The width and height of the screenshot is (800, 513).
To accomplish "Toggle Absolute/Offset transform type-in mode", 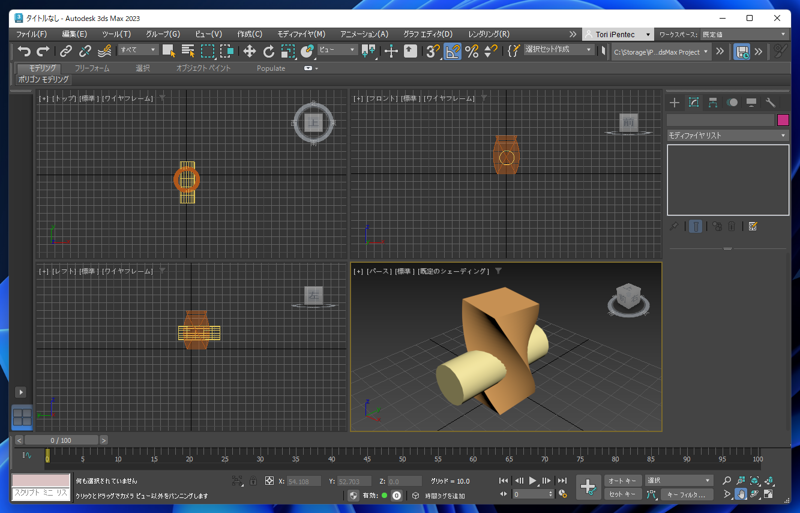I will pyautogui.click(x=269, y=480).
